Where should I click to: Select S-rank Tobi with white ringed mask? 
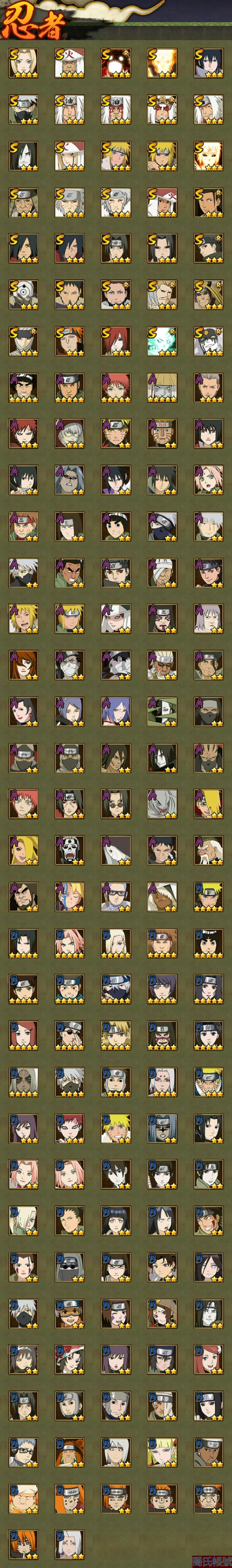(23, 295)
